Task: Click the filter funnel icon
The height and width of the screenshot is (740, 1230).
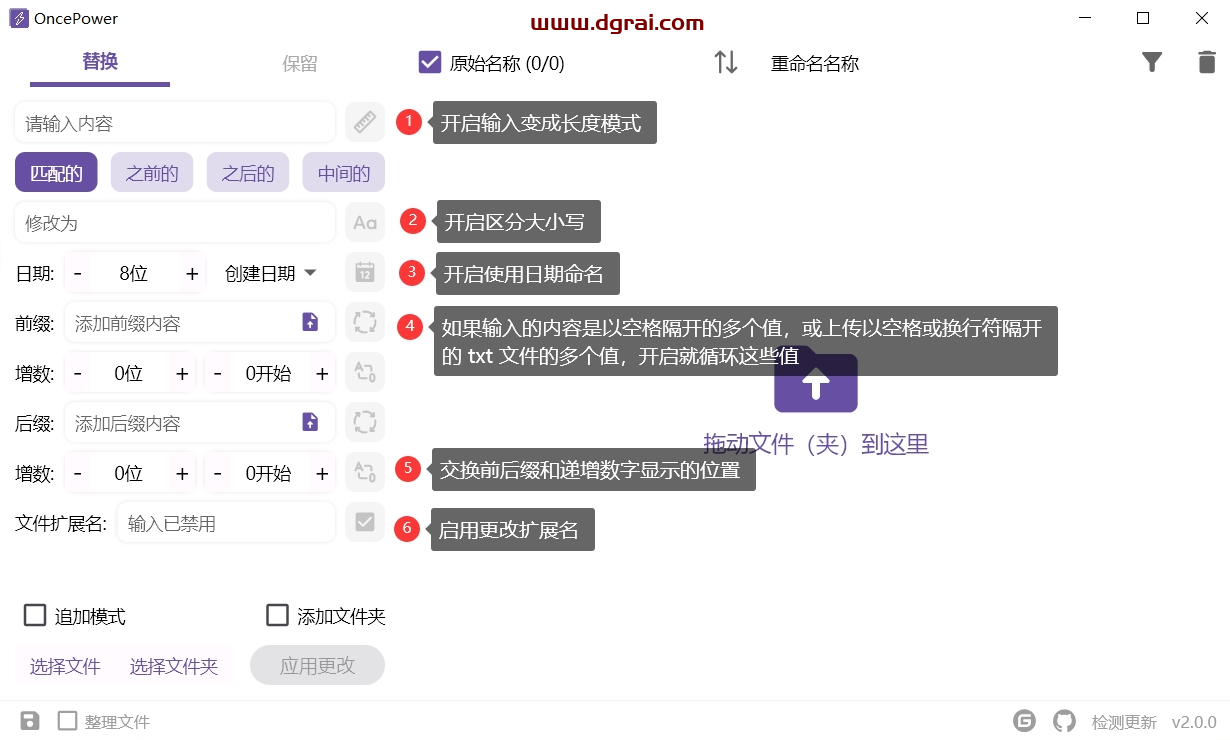Action: (1152, 62)
